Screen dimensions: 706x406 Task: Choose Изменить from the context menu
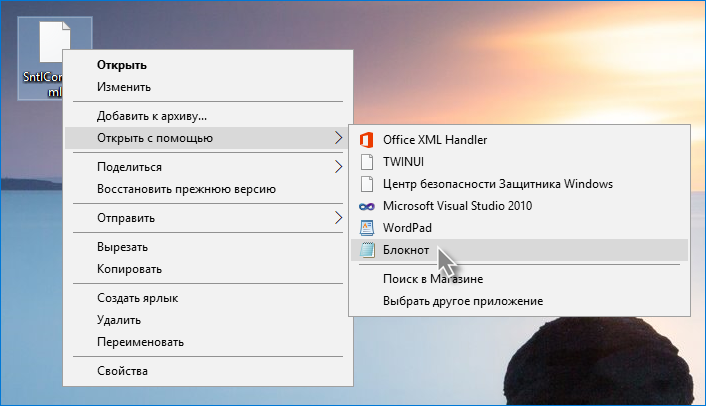(x=208, y=87)
